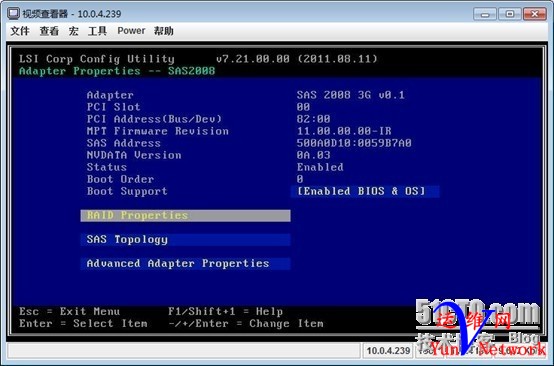The image size is (554, 366).
Task: Click the F1/Shift+1 = Help hint
Action: point(225,312)
